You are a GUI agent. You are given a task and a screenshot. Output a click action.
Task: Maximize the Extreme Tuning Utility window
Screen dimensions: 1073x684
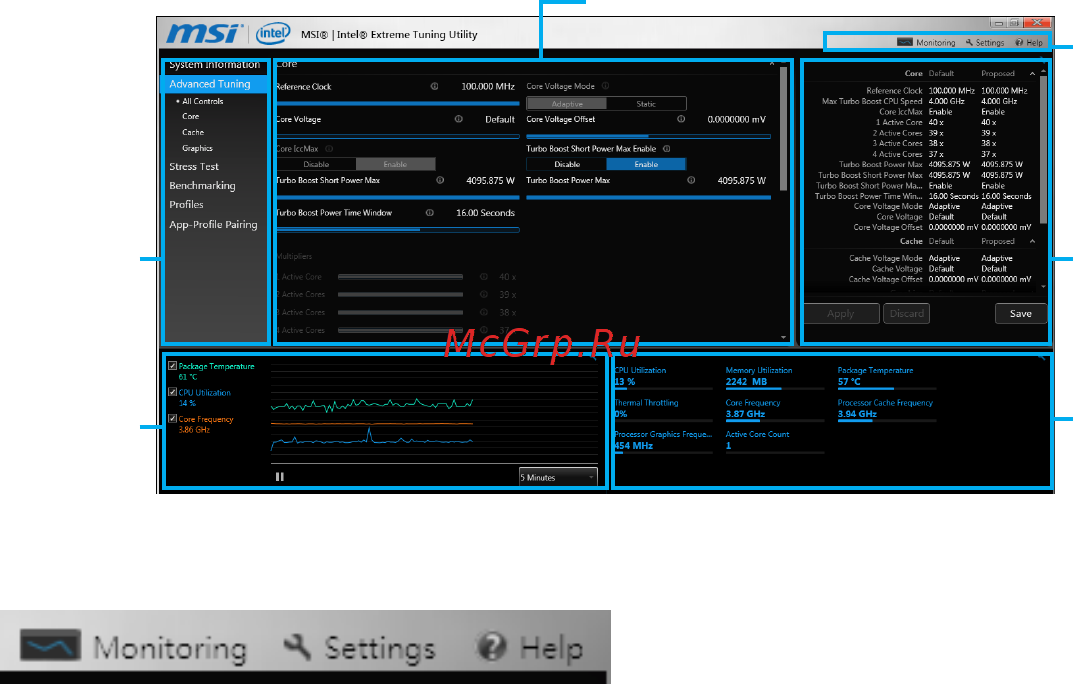coord(1014,23)
